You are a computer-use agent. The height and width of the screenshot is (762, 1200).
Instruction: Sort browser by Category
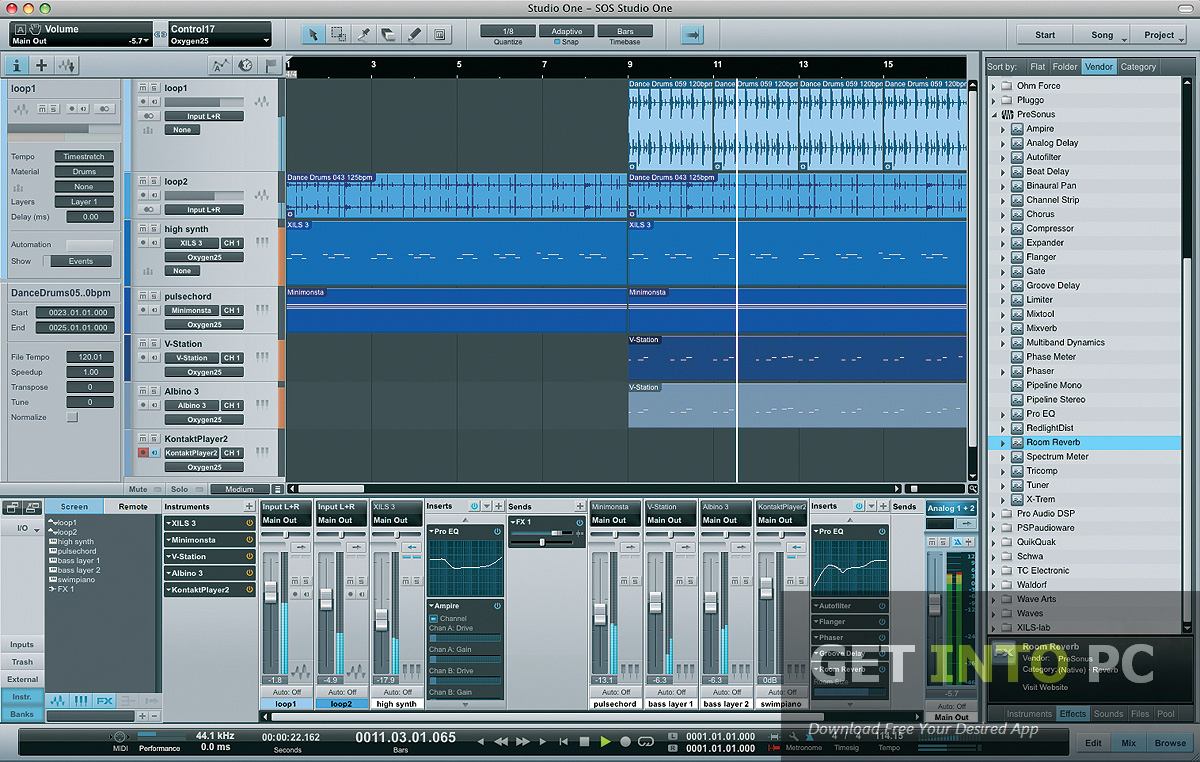tap(1138, 67)
